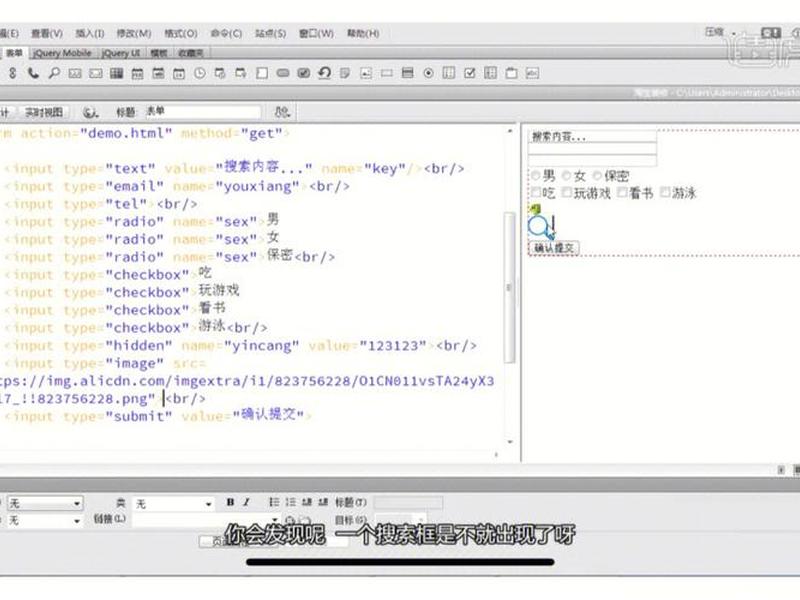
Task: Click the magnifier image button in design view
Action: click(541, 227)
